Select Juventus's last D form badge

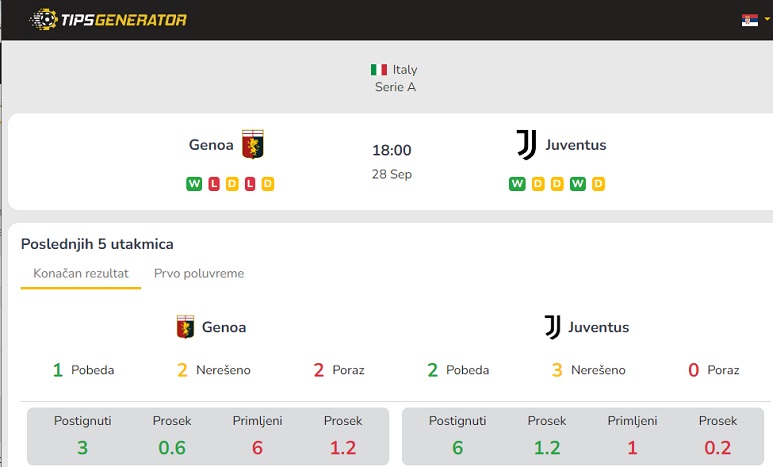coord(598,184)
